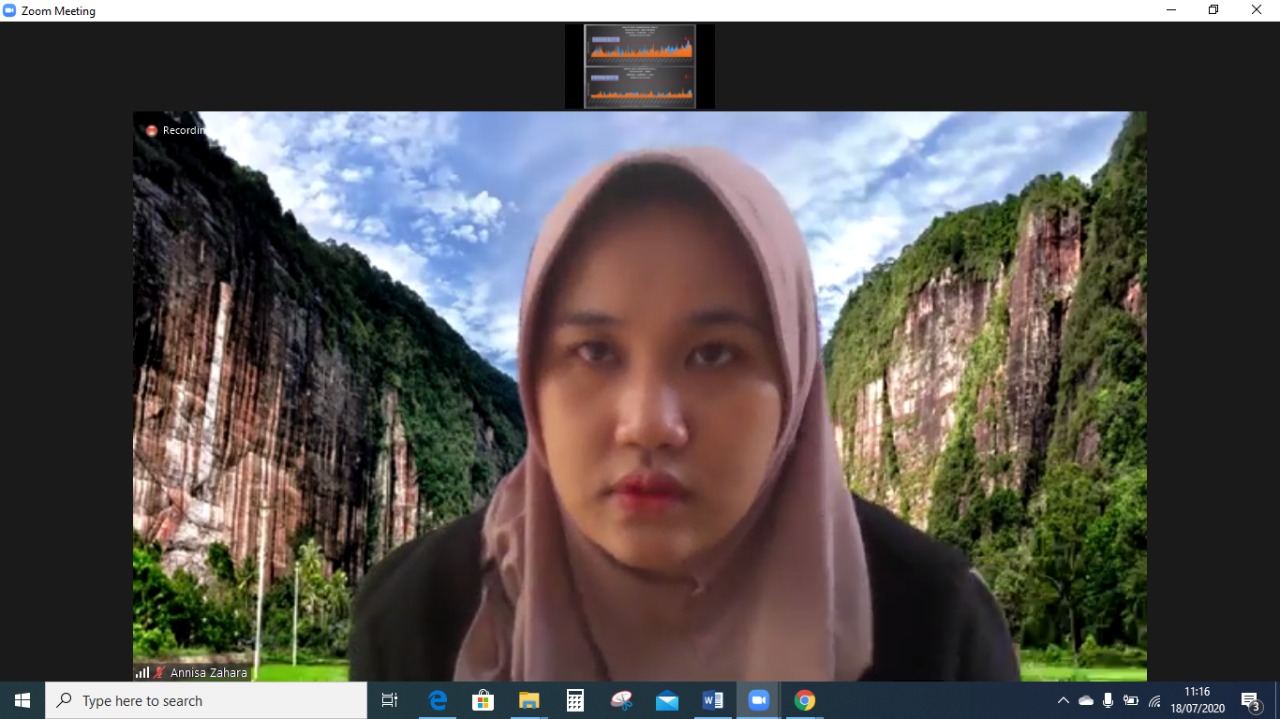
Task: Open the Mail app from taskbar
Action: click(667, 701)
